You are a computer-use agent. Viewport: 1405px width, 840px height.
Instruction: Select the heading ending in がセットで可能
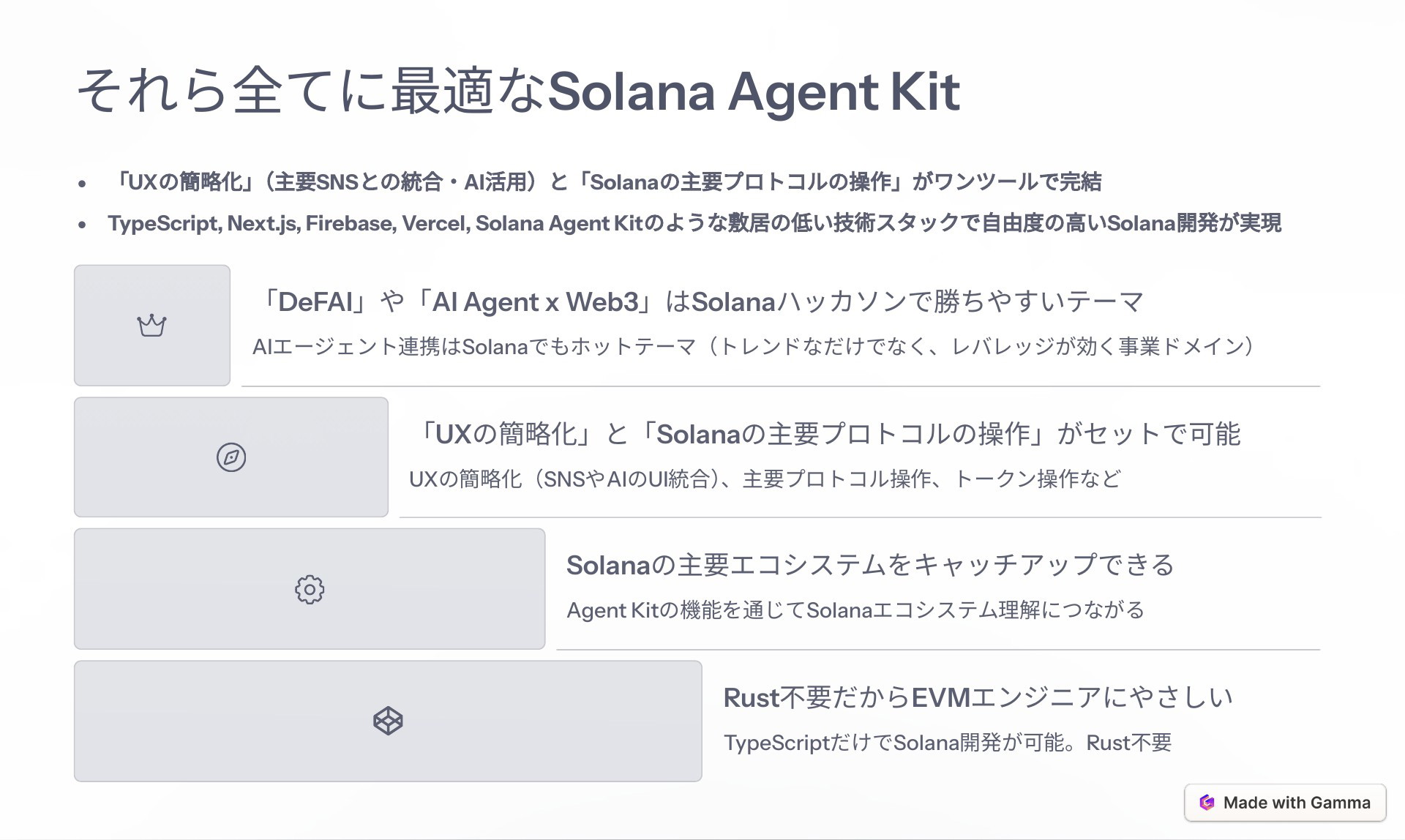click(x=825, y=434)
